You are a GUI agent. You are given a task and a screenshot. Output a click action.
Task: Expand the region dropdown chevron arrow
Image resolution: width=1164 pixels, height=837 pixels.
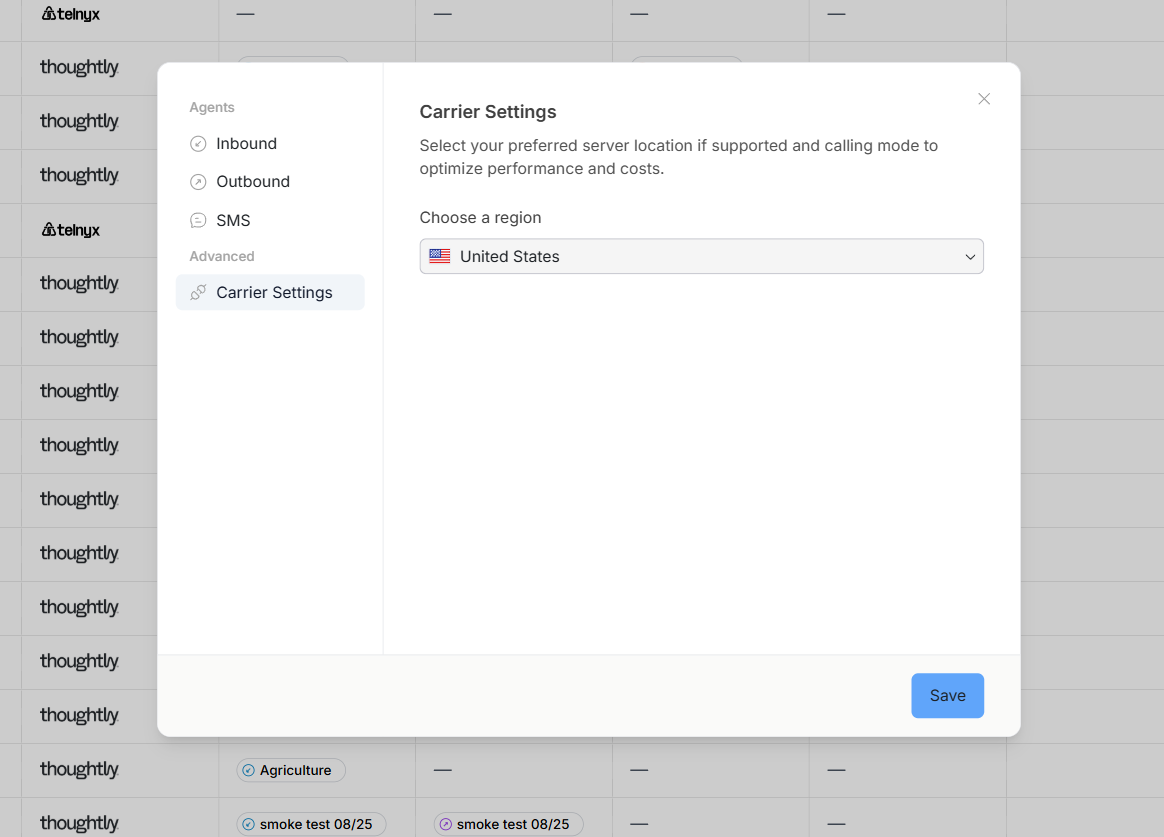click(969, 257)
